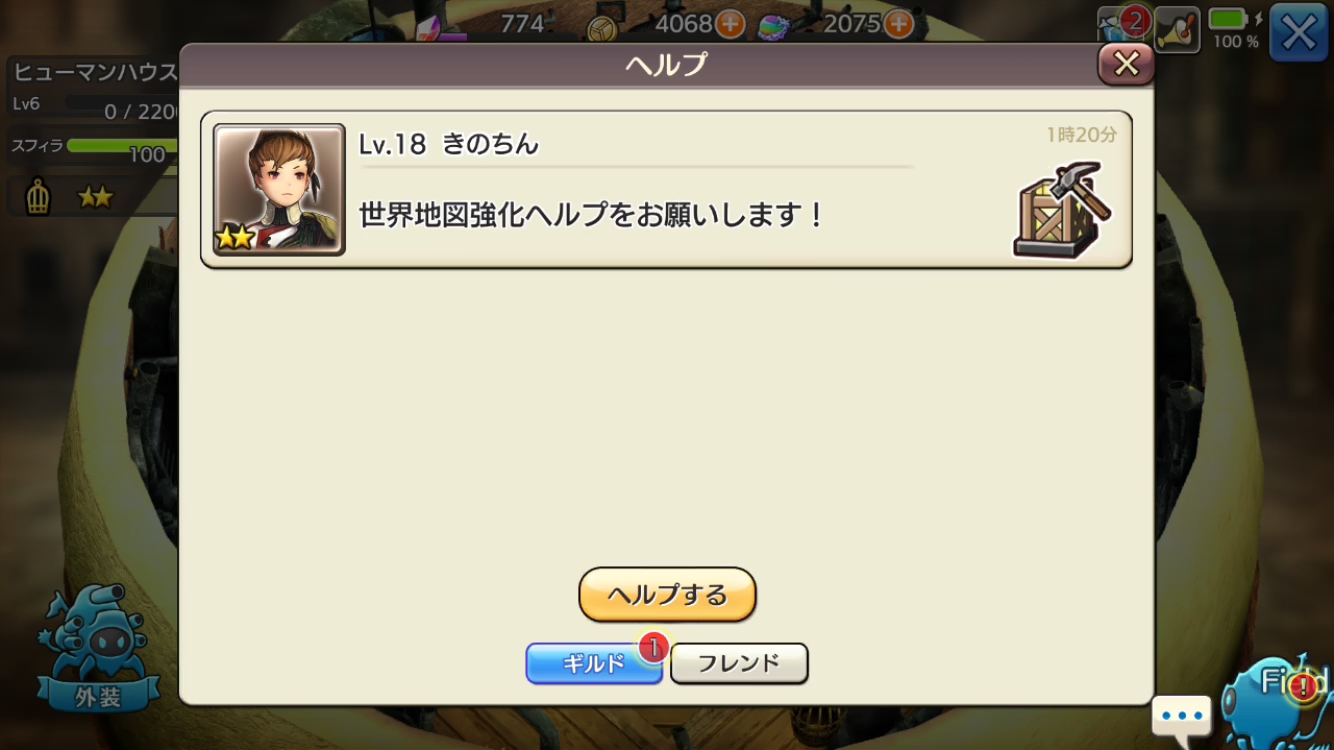Open the 外装 exterior menu icon
The width and height of the screenshot is (1334, 750).
[97, 648]
